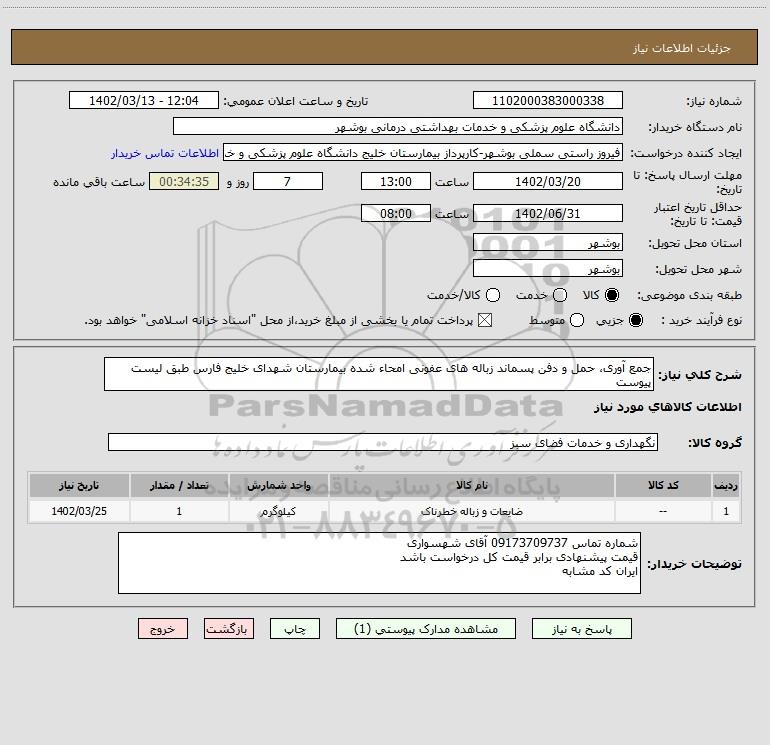The width and height of the screenshot is (770, 745).
Task: Click the date cell 1402/03/25
Action: click(79, 511)
